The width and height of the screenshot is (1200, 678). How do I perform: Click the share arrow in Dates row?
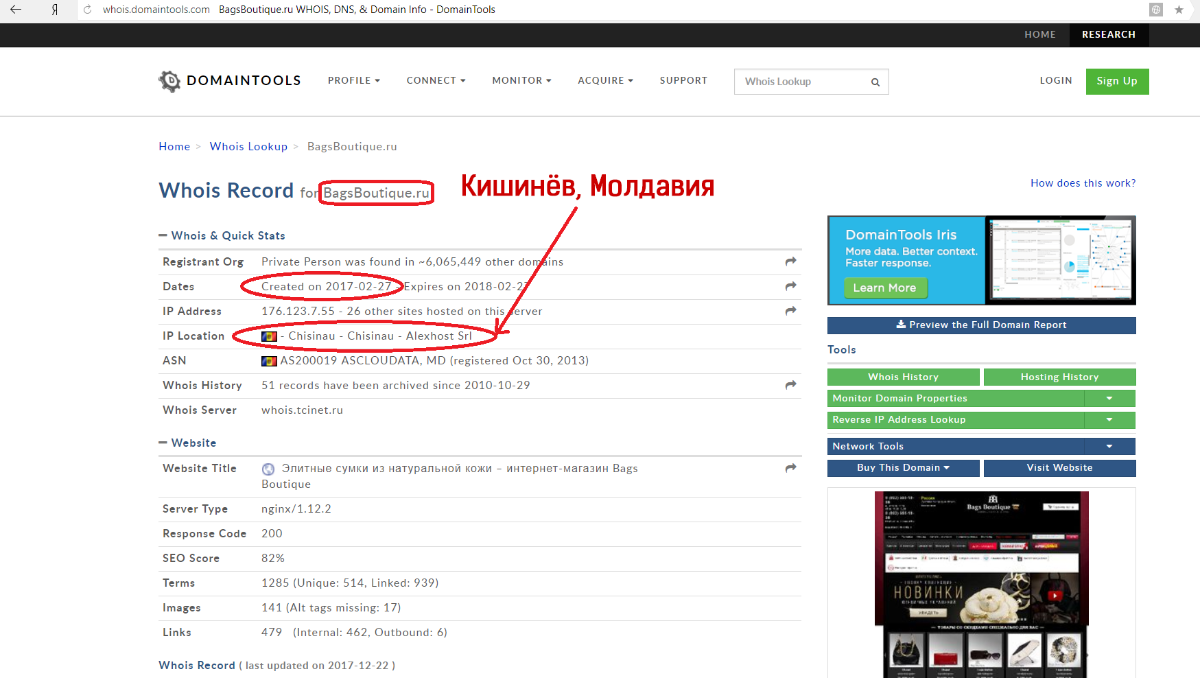[x=790, y=286]
